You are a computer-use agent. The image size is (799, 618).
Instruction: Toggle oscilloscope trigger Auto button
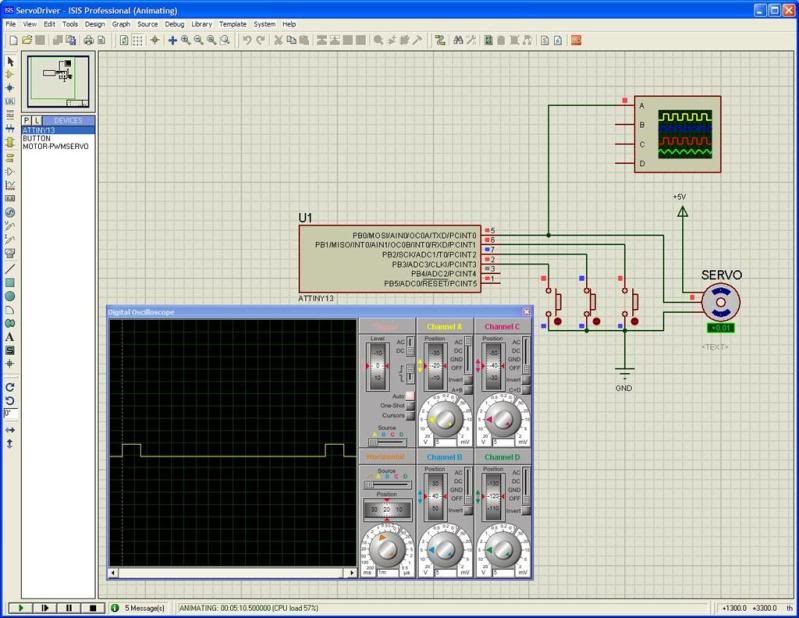(x=410, y=396)
